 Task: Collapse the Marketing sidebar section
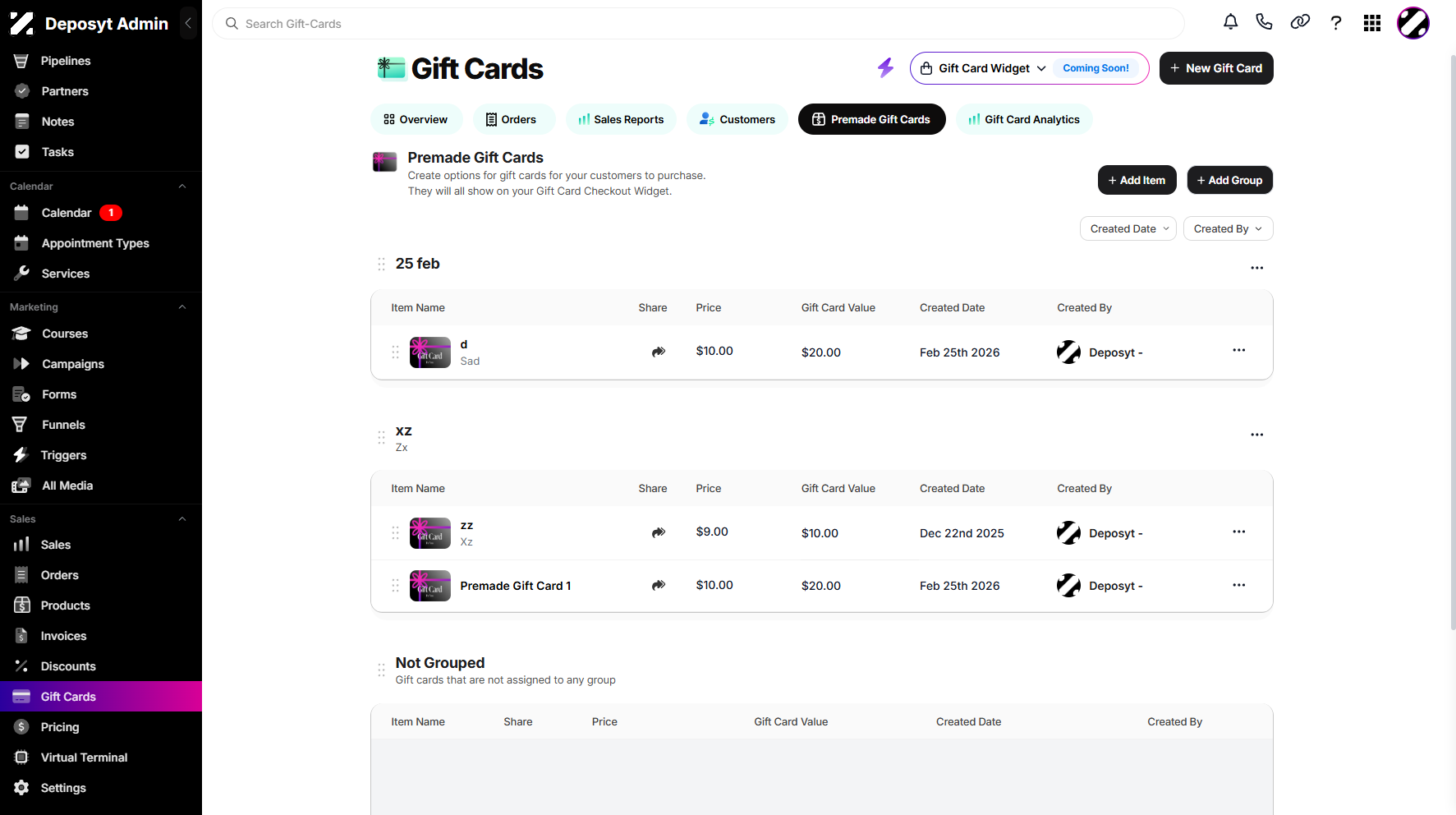[x=182, y=307]
